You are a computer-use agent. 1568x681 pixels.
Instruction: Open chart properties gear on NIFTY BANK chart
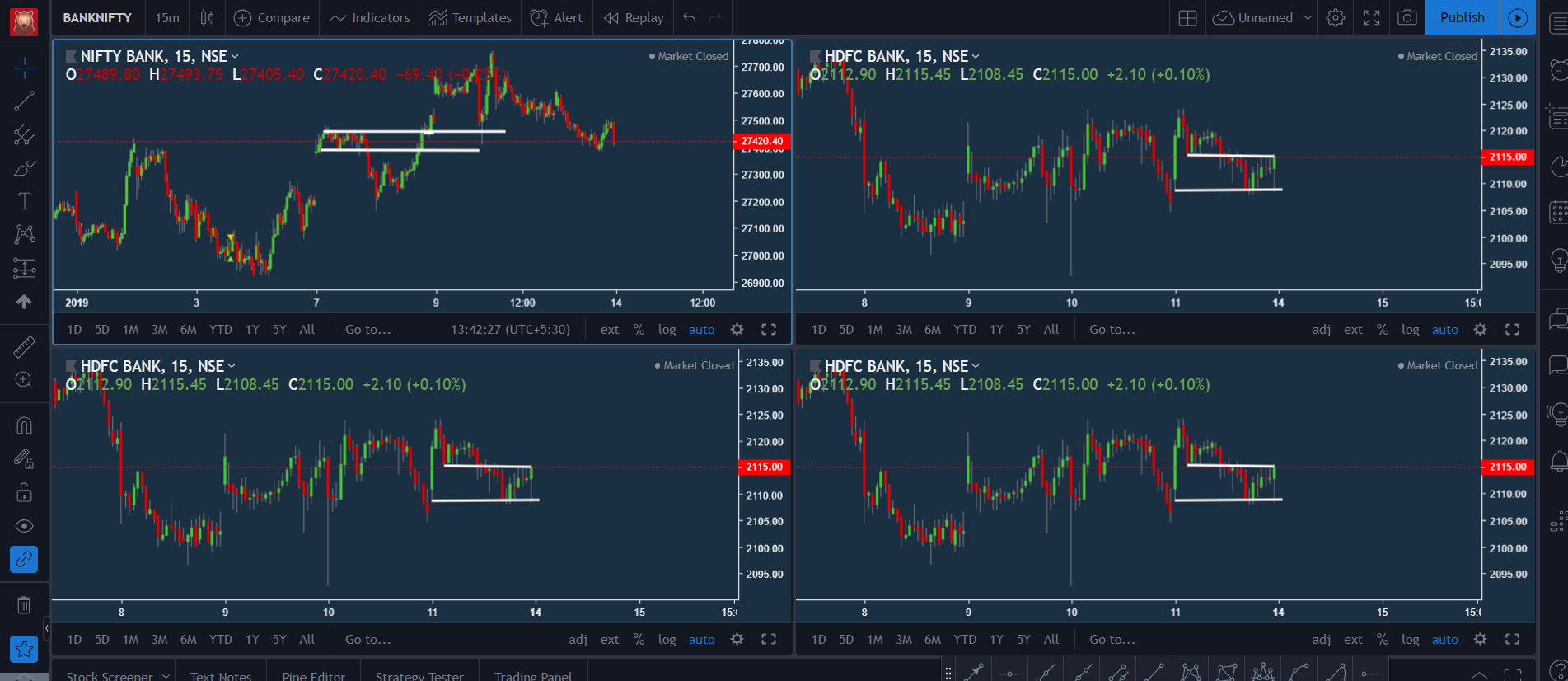click(737, 330)
